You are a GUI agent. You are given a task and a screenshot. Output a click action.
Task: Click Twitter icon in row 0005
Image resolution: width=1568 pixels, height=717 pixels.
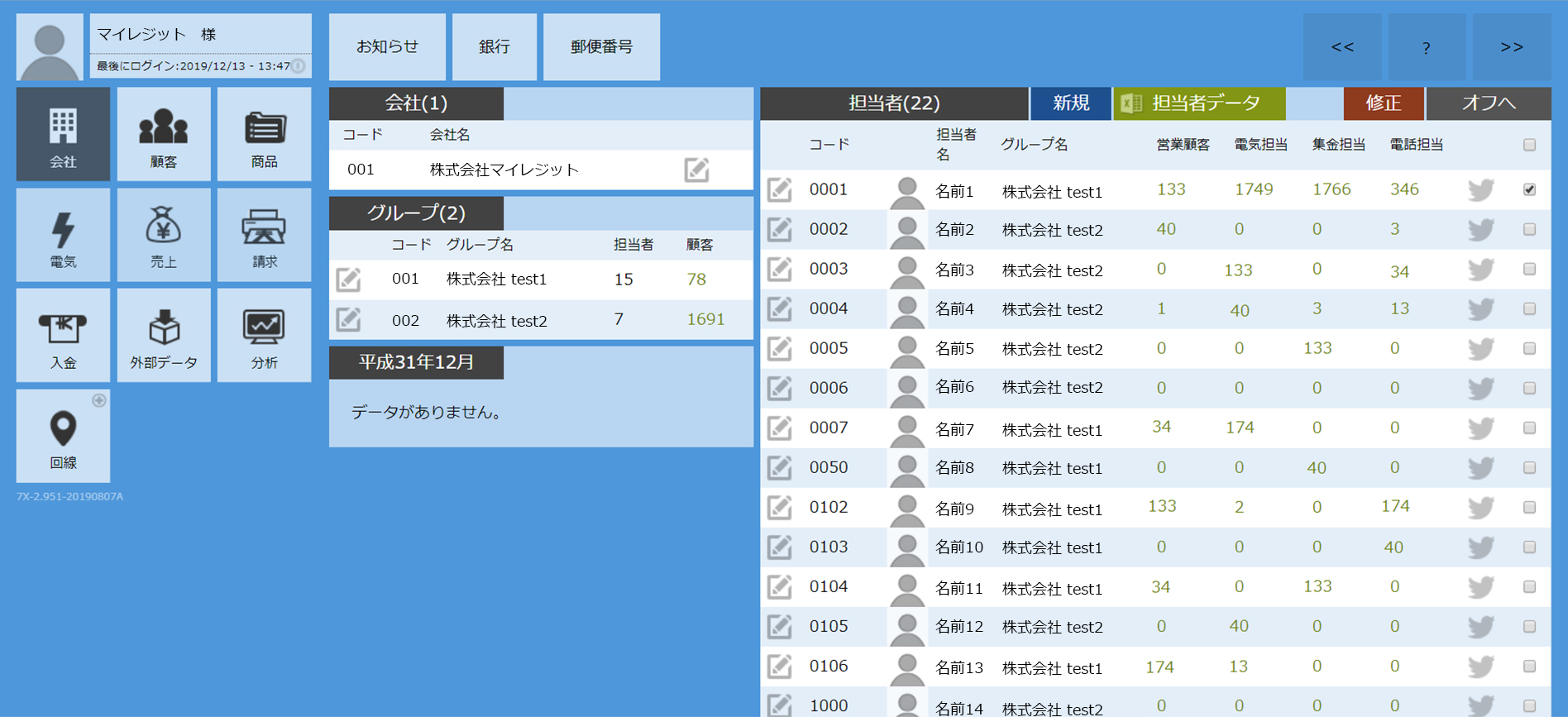[x=1480, y=349]
